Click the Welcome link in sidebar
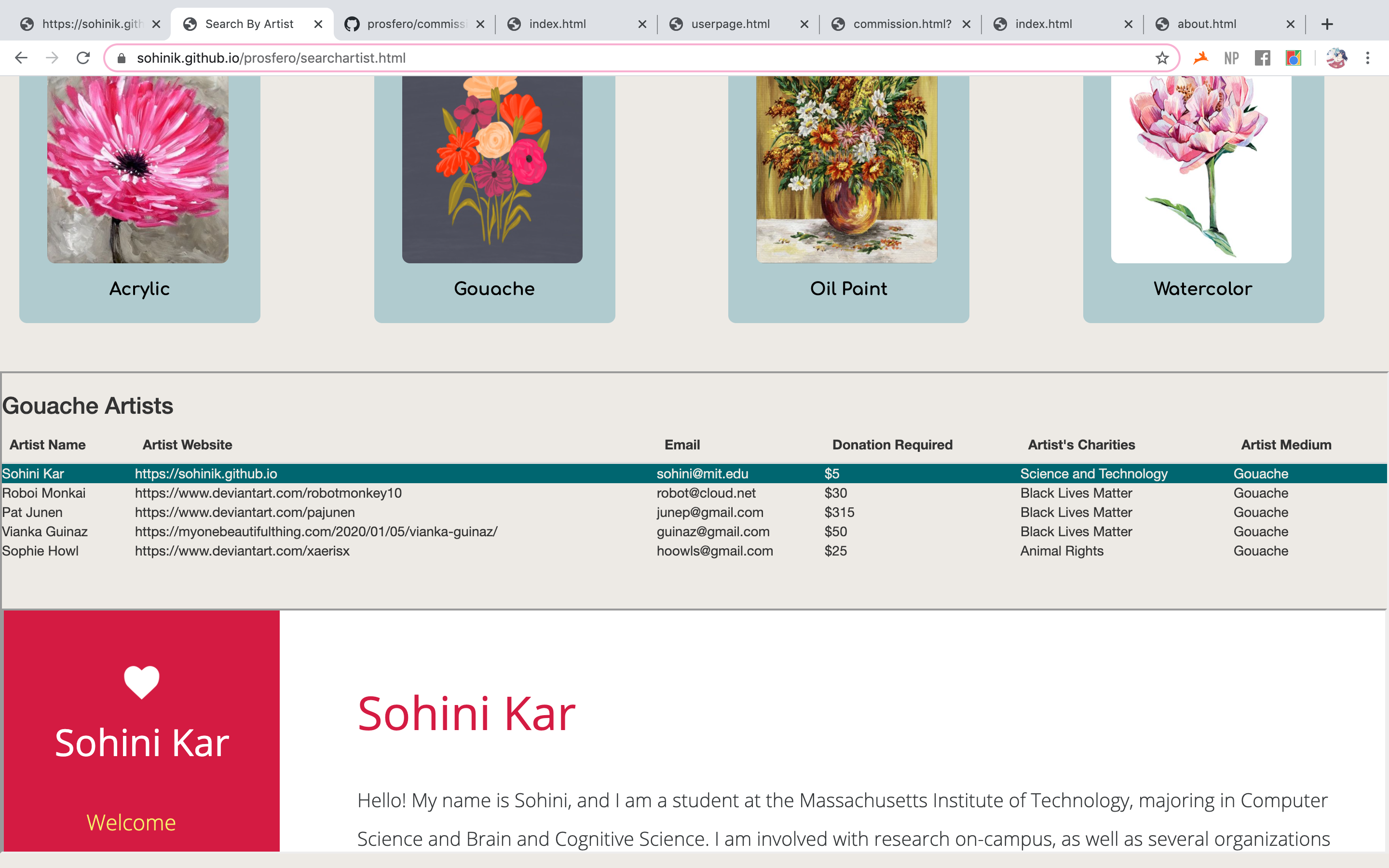Viewport: 1389px width, 868px height. (131, 823)
